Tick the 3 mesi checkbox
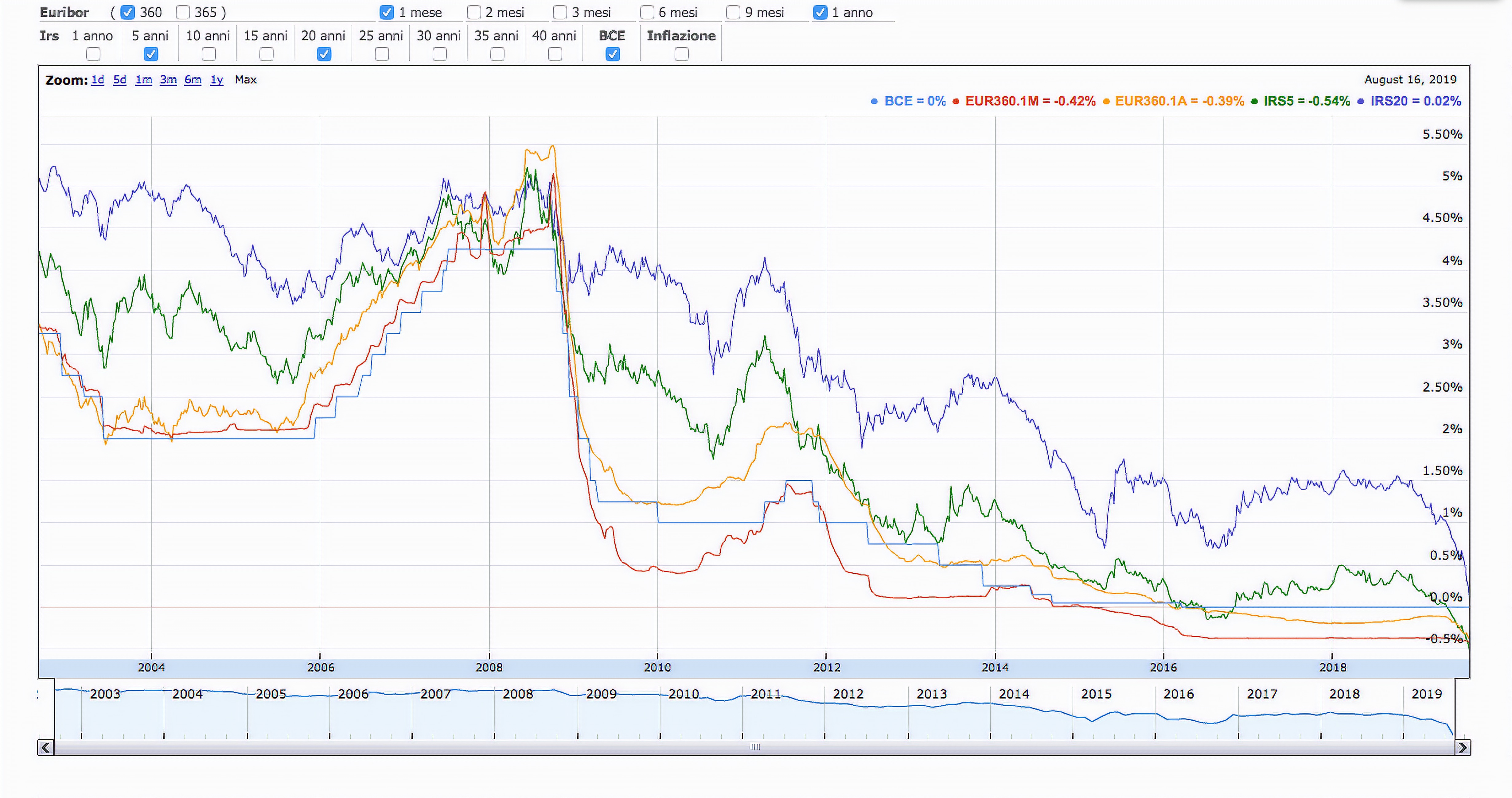Screen dimensions: 1512x798 (560, 12)
